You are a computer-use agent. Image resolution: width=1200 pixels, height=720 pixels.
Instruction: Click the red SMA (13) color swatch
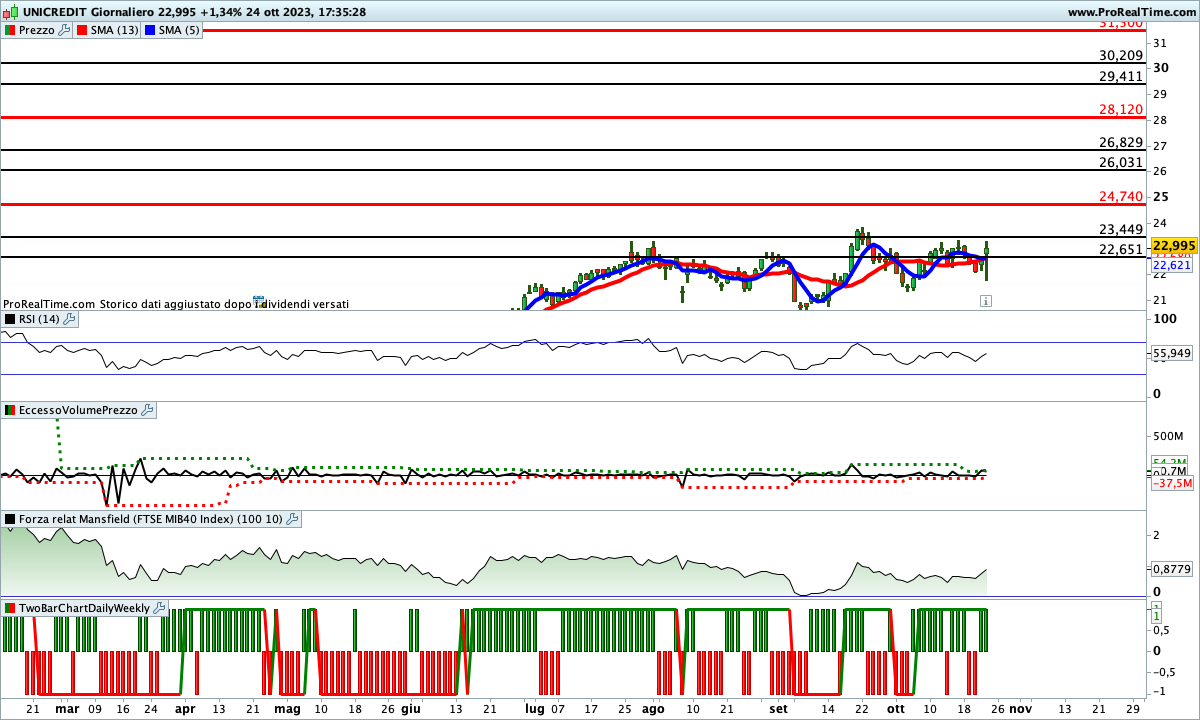click(x=81, y=30)
